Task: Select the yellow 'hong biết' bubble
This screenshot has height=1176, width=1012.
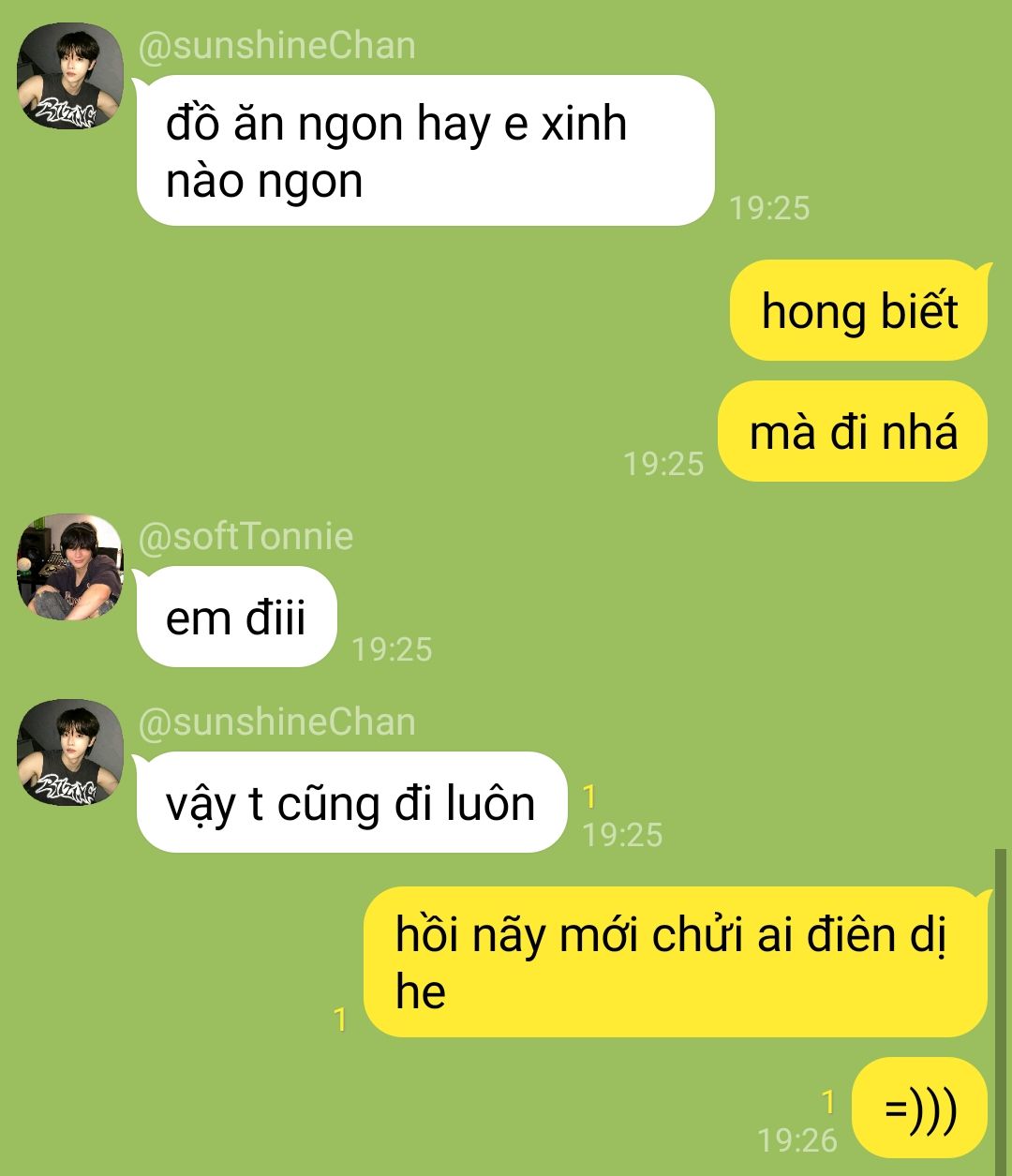Action: [x=858, y=310]
